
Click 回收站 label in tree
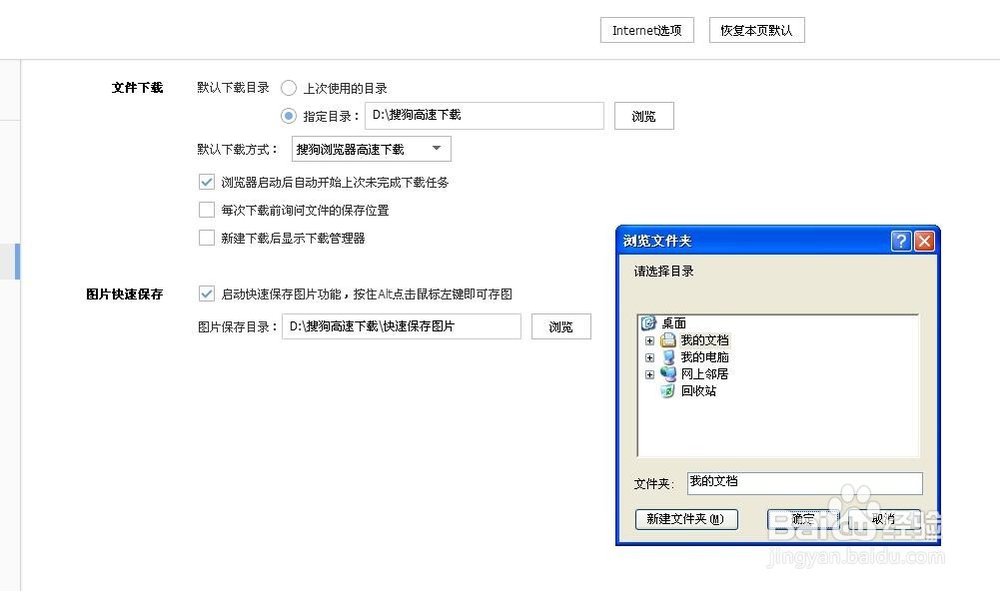click(x=698, y=391)
